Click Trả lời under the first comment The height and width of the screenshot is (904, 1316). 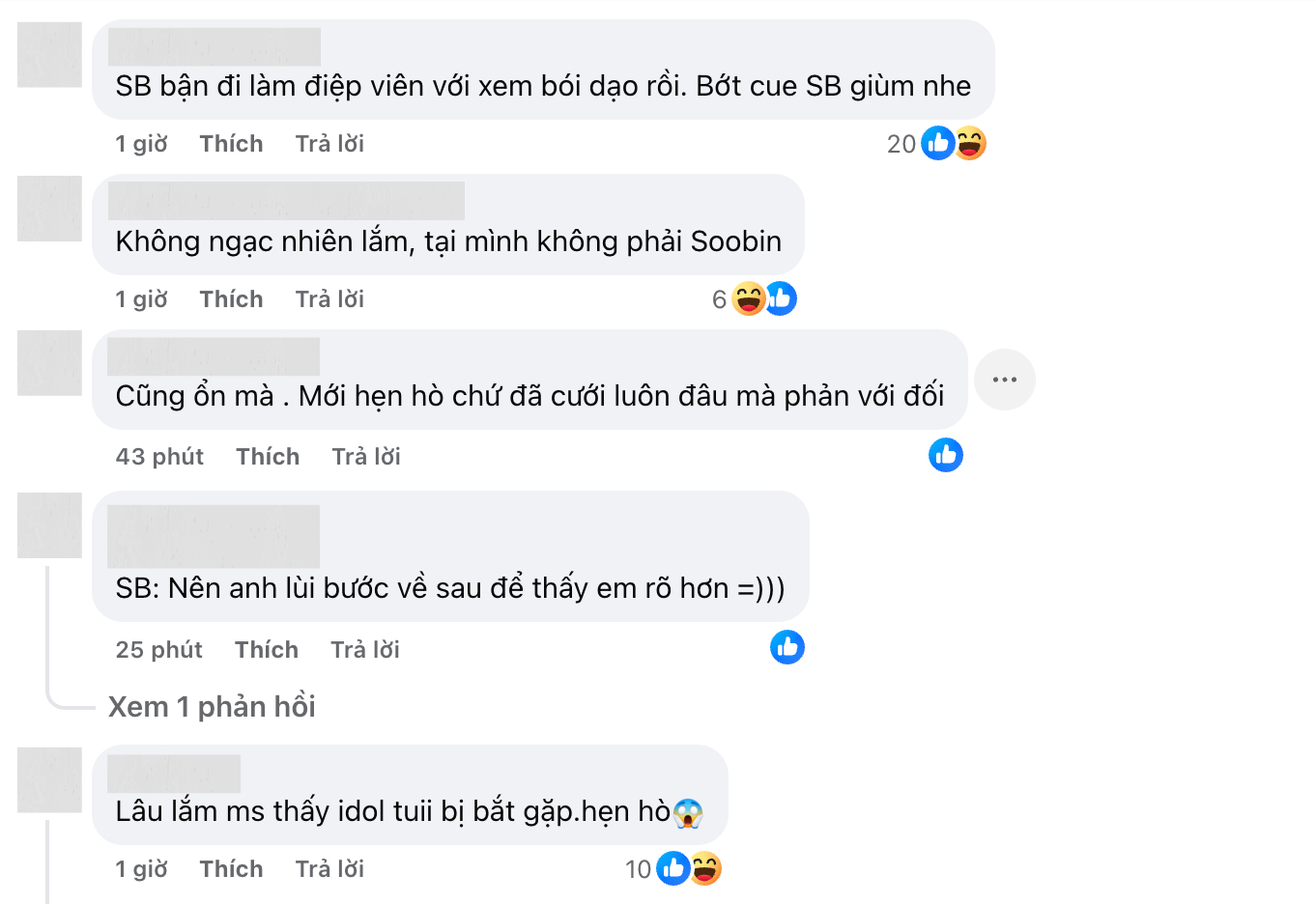(x=329, y=143)
